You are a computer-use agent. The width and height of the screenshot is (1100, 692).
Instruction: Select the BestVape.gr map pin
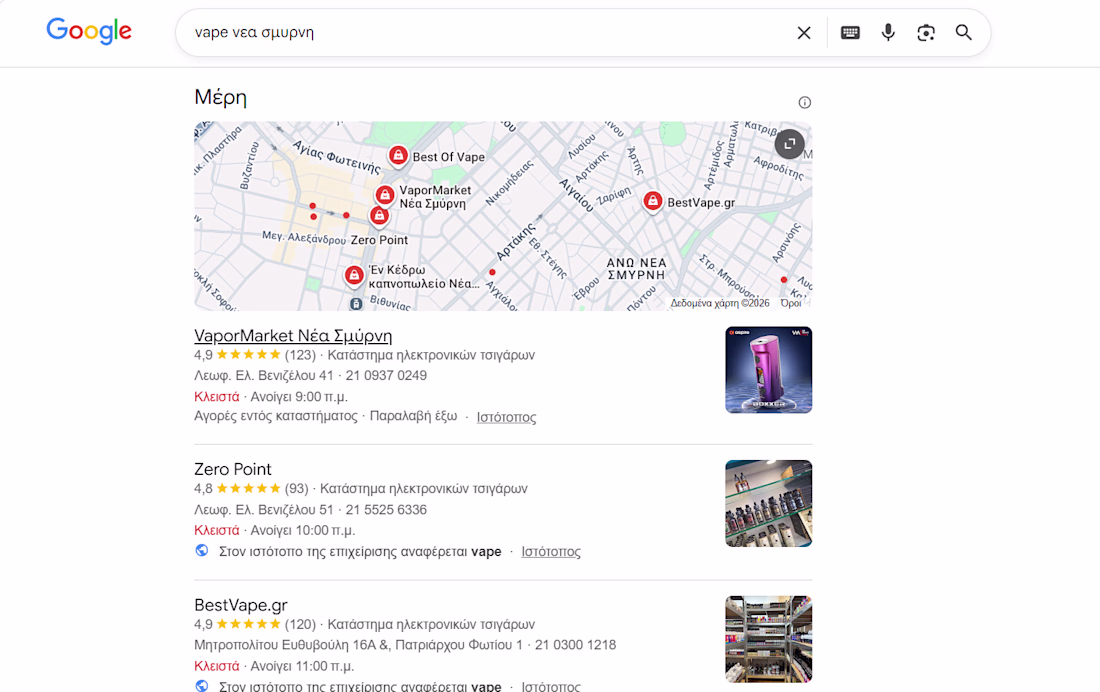tap(653, 201)
